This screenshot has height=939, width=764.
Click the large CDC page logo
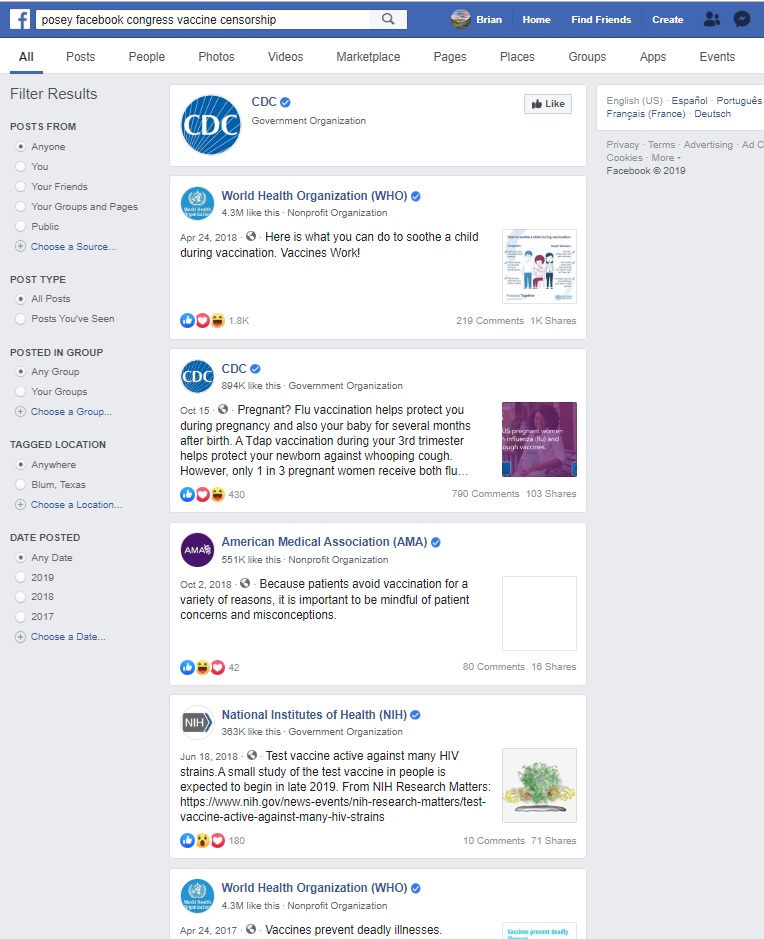click(x=211, y=125)
